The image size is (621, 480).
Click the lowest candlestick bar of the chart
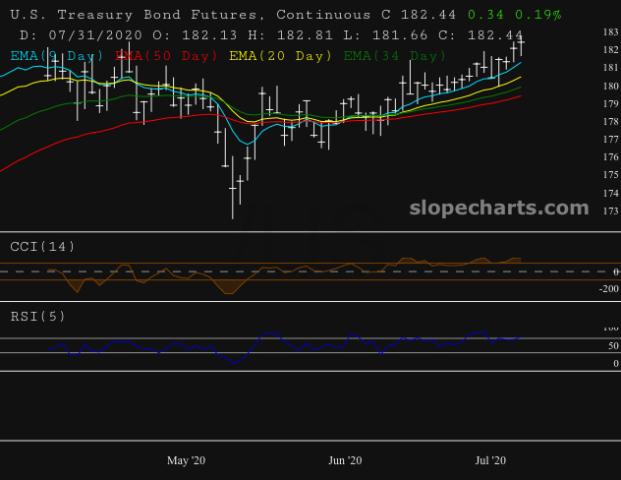coord(233,195)
